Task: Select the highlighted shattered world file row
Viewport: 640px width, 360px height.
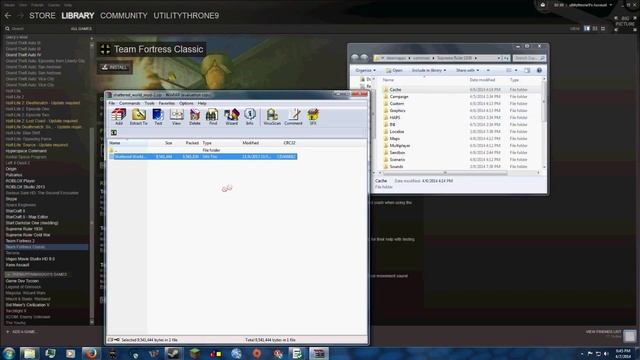Action: [203, 157]
